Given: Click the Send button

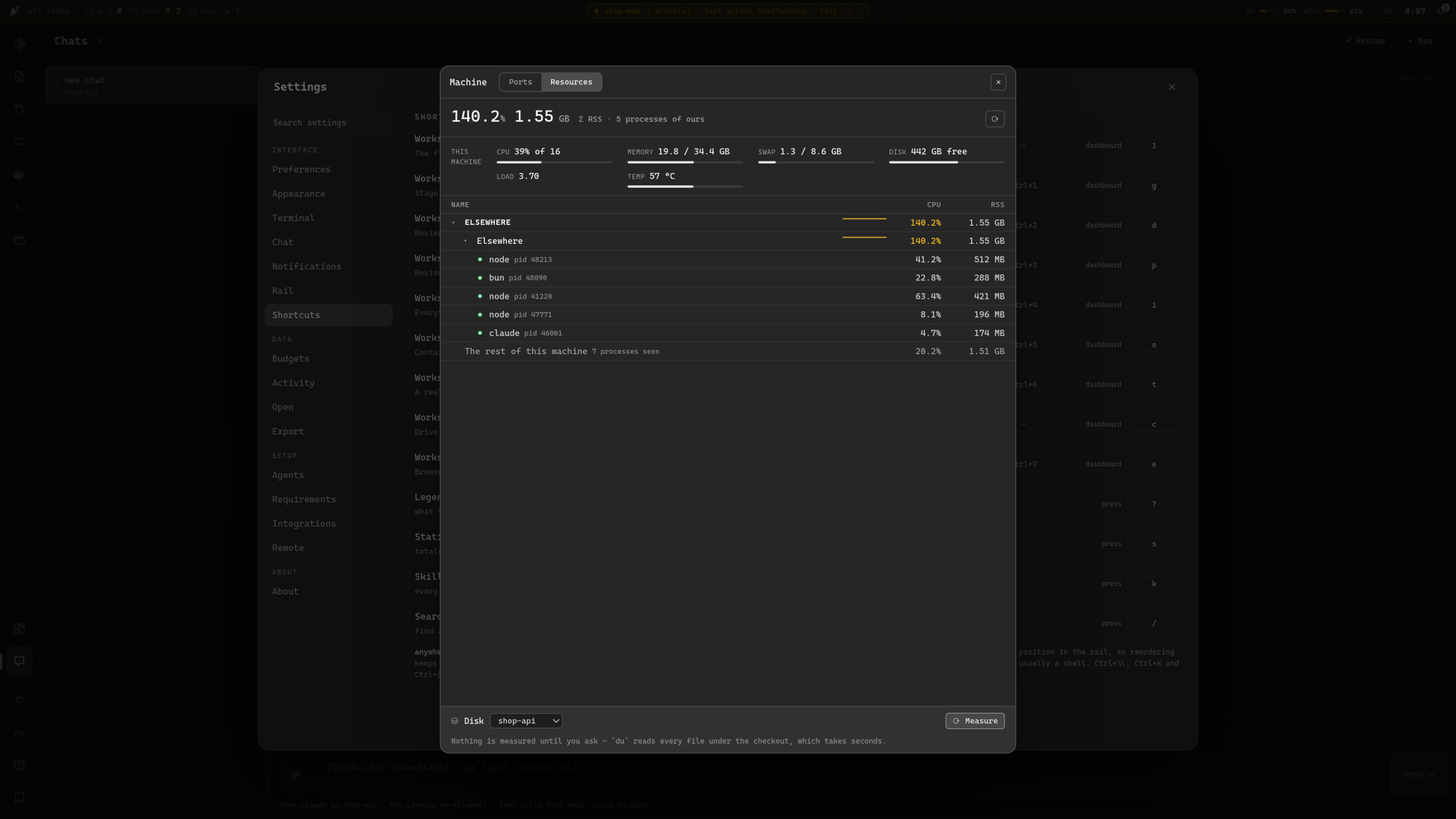Looking at the screenshot, I should (x=1418, y=774).
